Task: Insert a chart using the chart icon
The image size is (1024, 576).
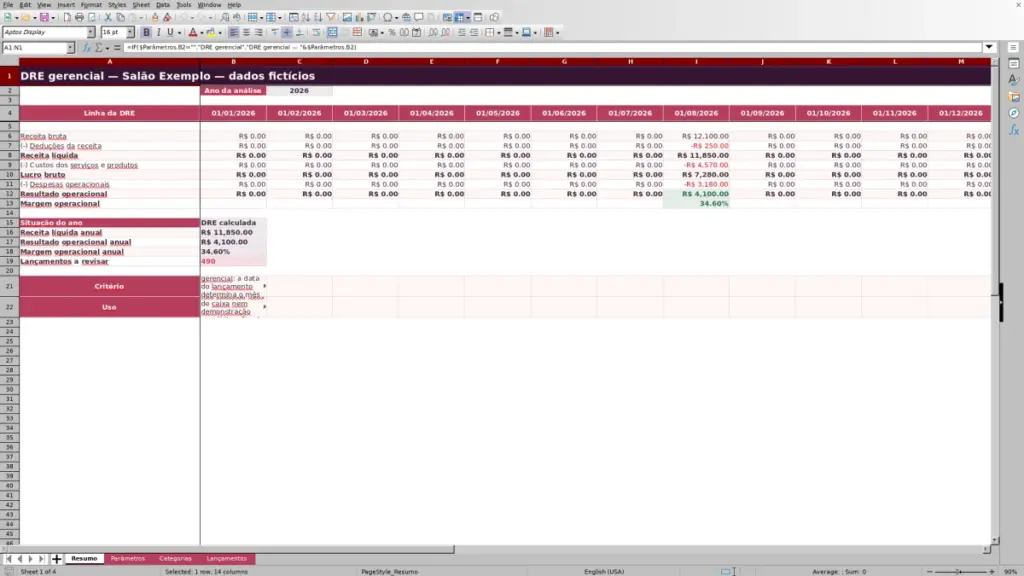Action: coord(359,18)
